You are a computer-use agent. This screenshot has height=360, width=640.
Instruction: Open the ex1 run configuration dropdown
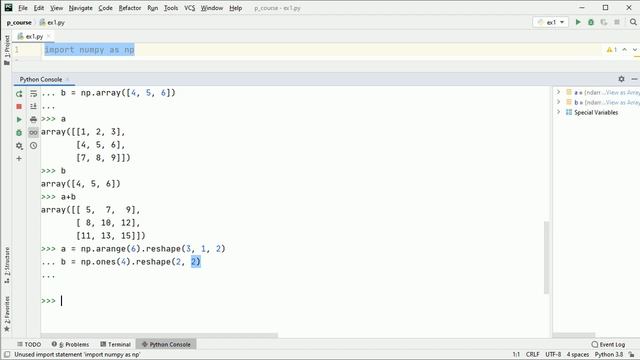[551, 22]
